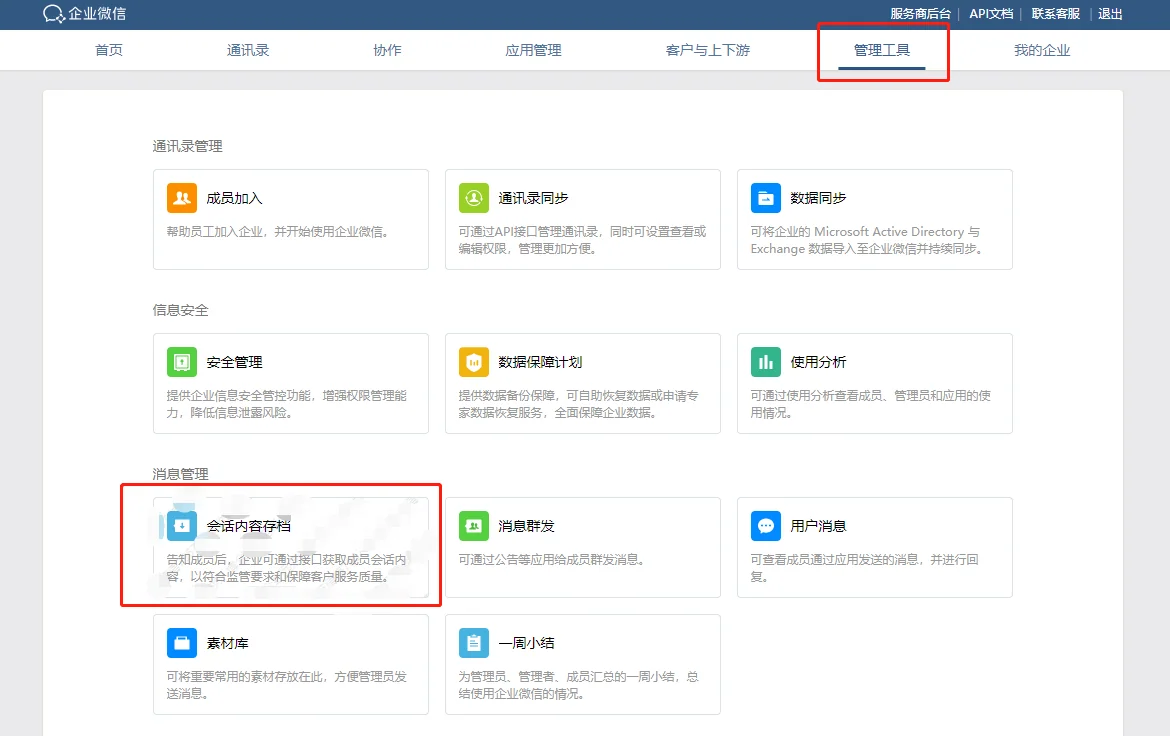Open the 数据保障计划 card title
This screenshot has width=1170, height=736.
pyautogui.click(x=540, y=362)
